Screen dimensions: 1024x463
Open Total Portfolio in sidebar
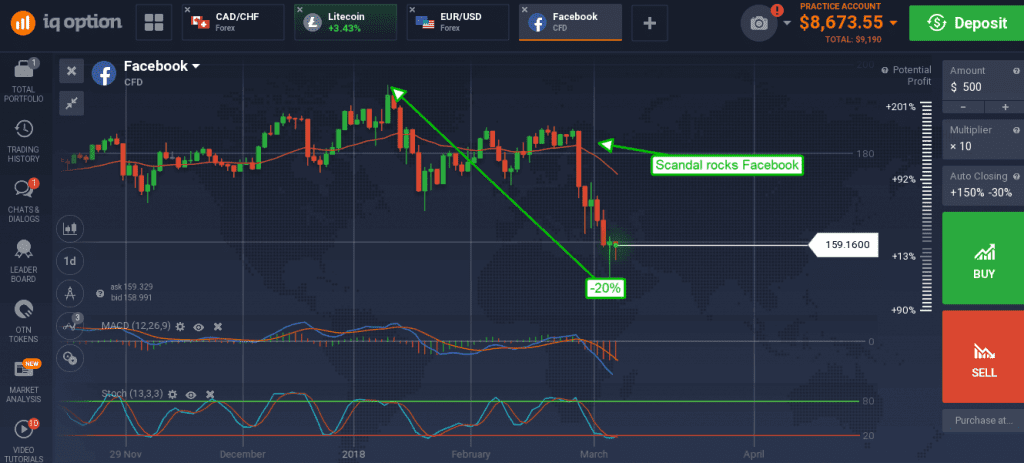(x=24, y=81)
